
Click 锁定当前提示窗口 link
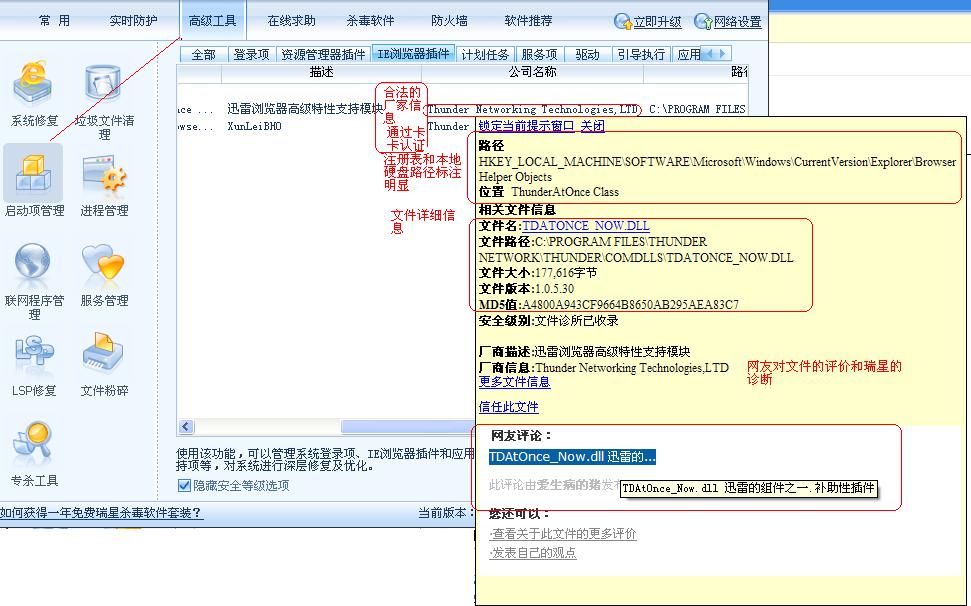[526, 126]
